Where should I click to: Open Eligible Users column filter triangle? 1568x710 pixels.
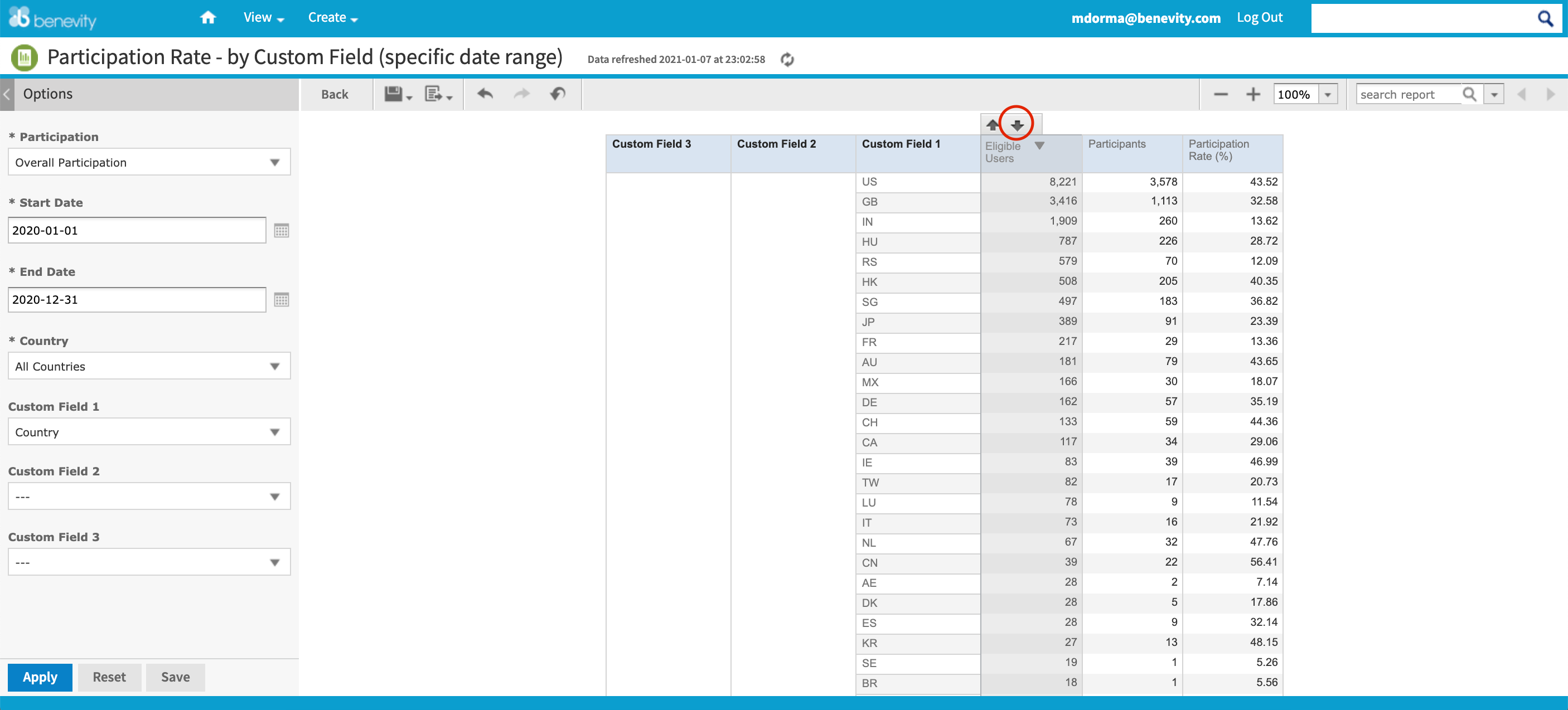[x=1039, y=146]
